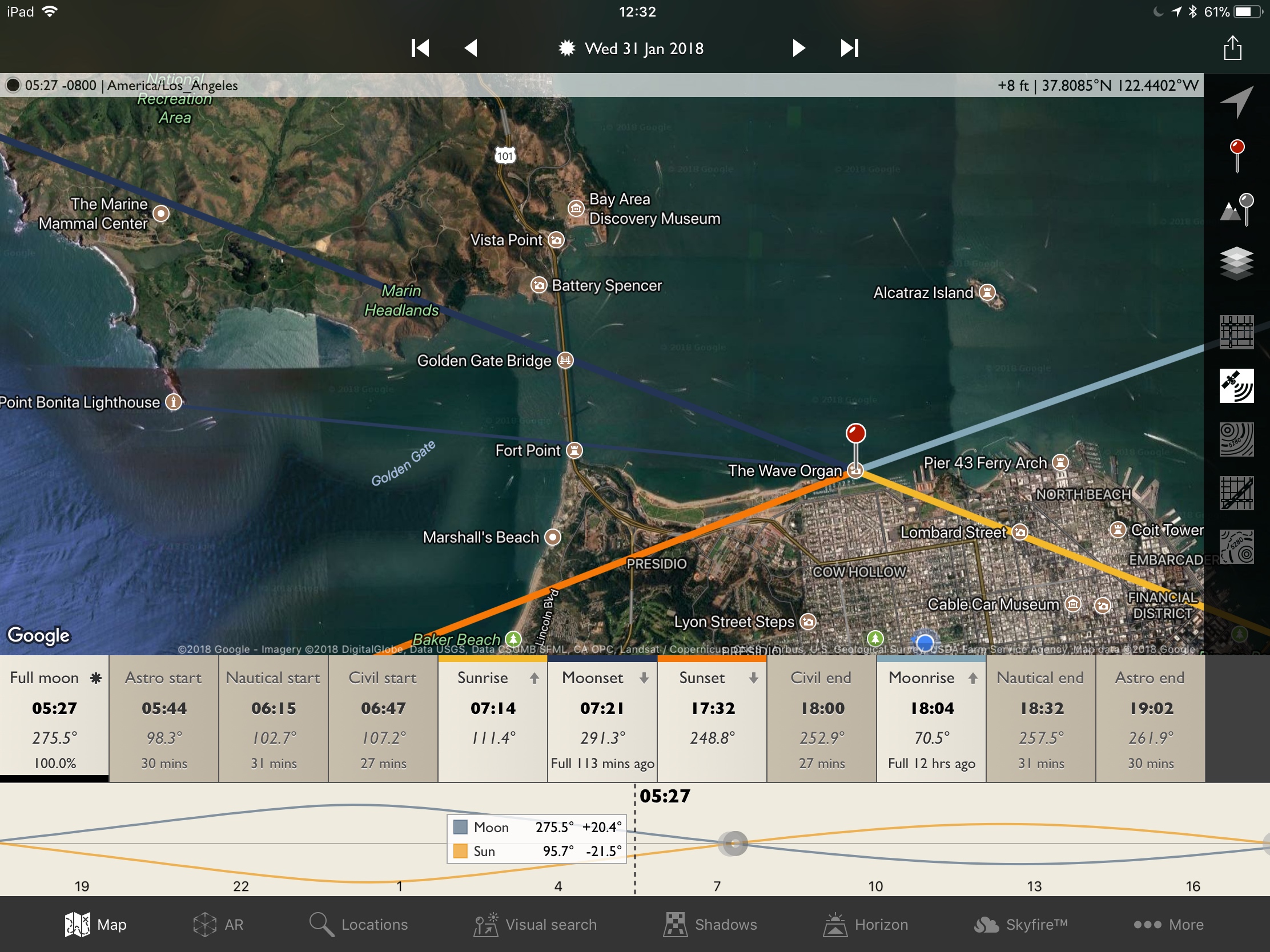Select the Nautical start 06:15 cell
The width and height of the screenshot is (1270, 952).
click(274, 719)
